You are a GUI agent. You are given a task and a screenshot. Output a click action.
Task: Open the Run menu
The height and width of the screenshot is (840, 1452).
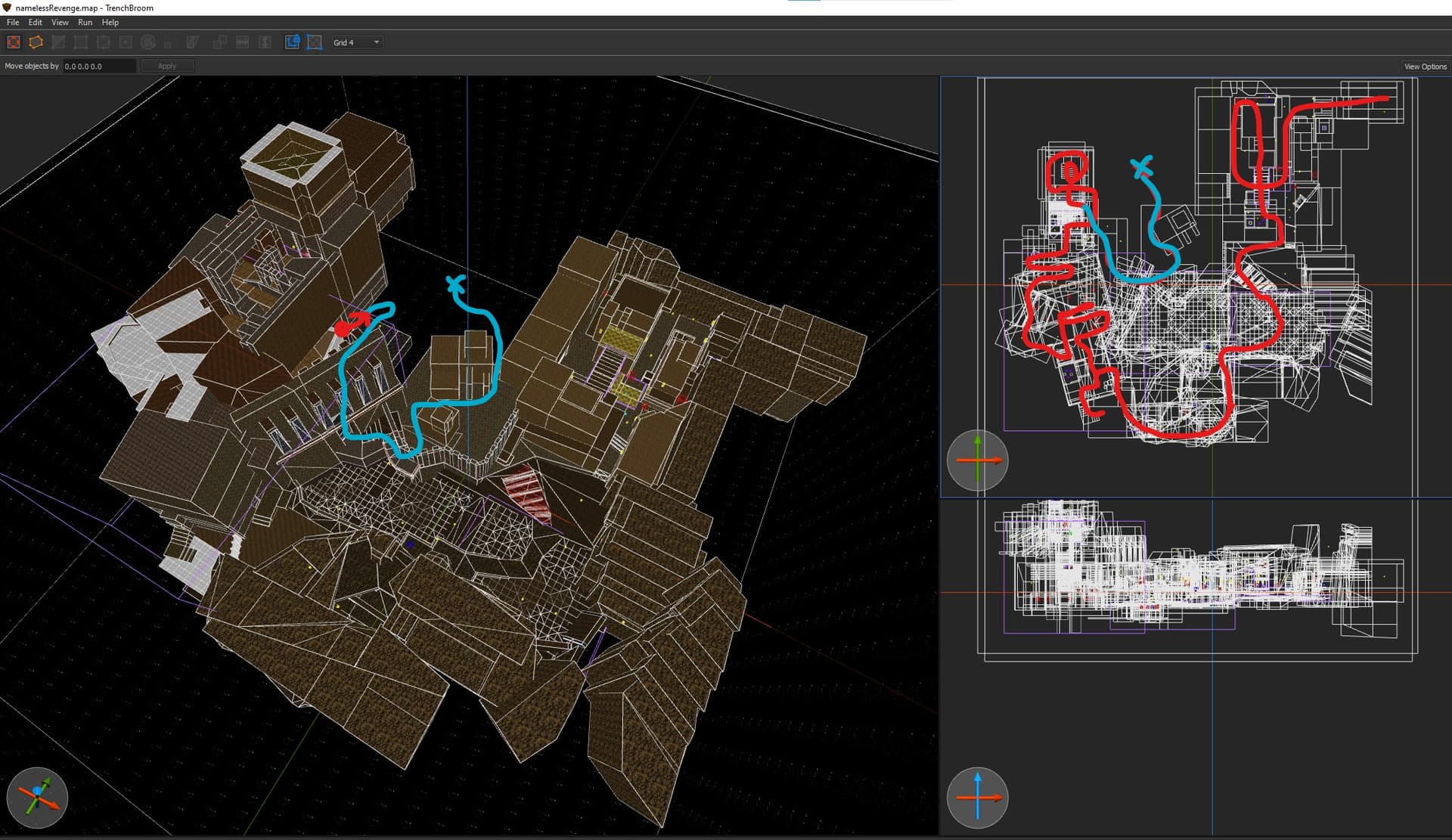click(x=85, y=23)
